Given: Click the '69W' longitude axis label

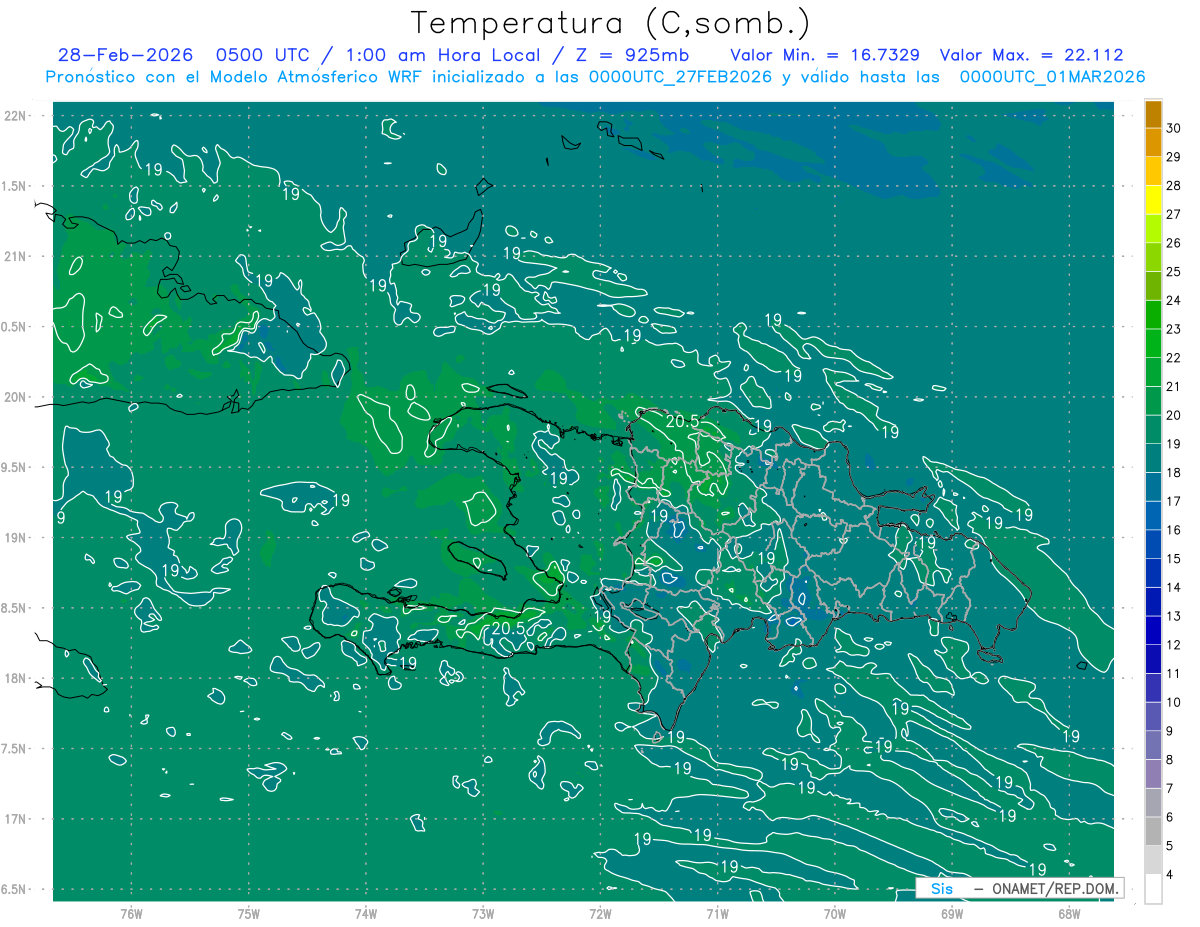Looking at the screenshot, I should click(951, 915).
